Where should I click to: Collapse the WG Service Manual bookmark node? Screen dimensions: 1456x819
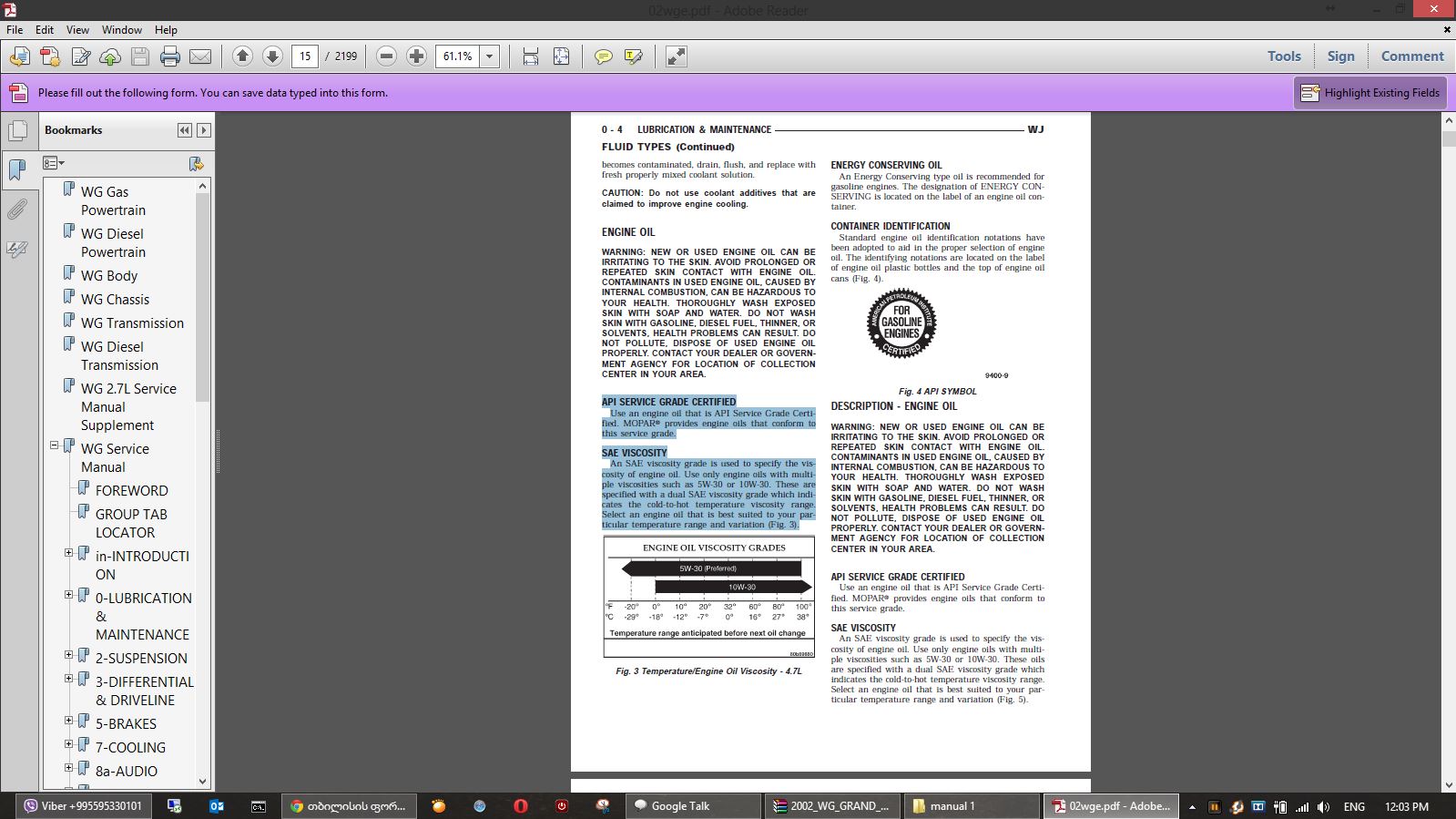coord(55,445)
